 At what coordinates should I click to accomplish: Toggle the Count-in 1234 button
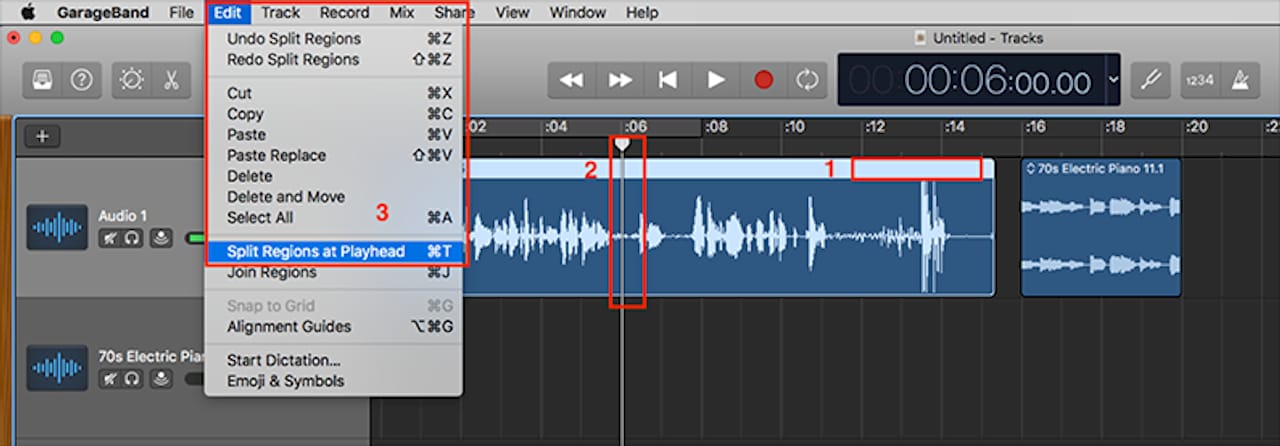click(x=1200, y=81)
